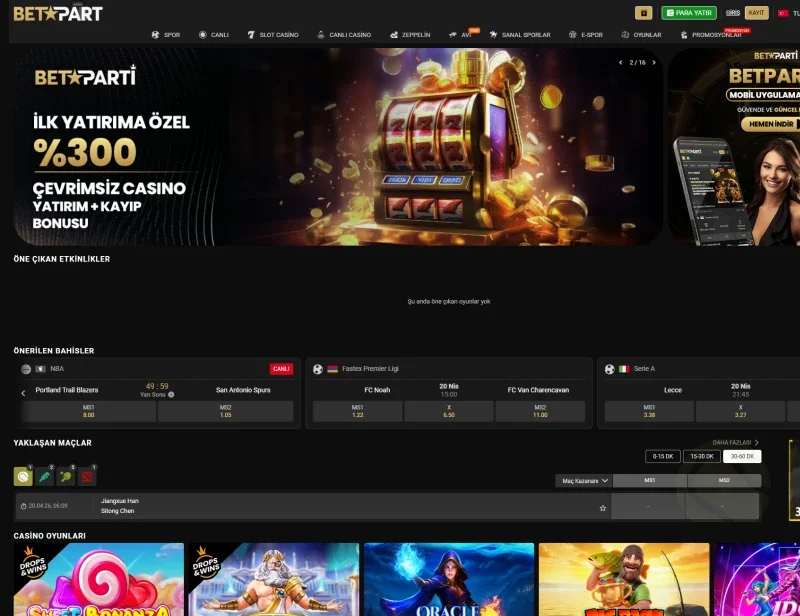Select draw X 6.50 odds in FC Noah match
This screenshot has width=800, height=616.
click(449, 411)
